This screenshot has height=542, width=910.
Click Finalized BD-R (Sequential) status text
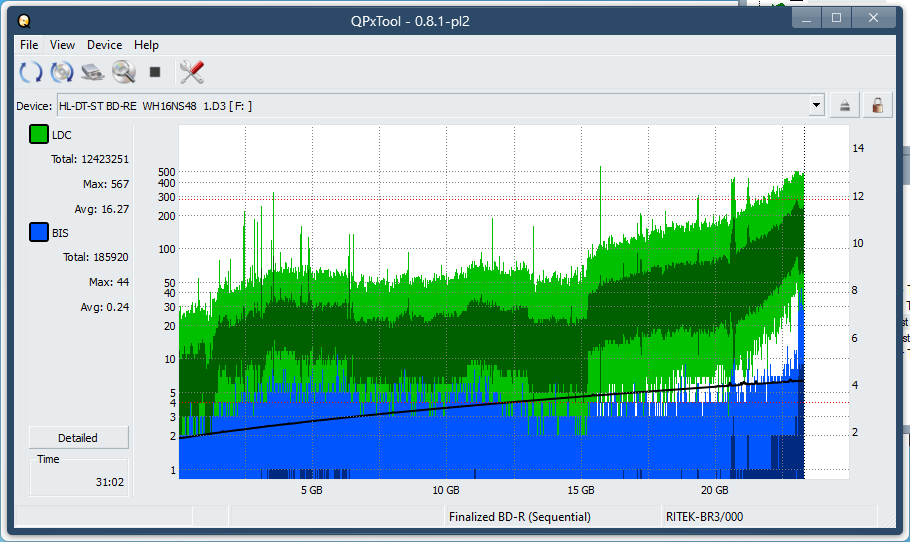(519, 516)
